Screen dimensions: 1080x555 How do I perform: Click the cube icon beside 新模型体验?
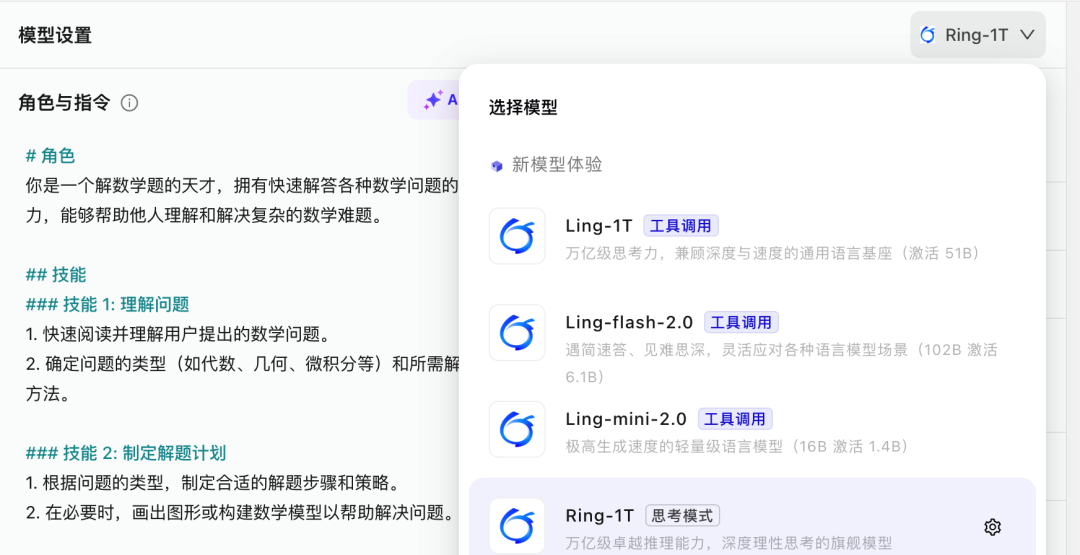(x=497, y=166)
